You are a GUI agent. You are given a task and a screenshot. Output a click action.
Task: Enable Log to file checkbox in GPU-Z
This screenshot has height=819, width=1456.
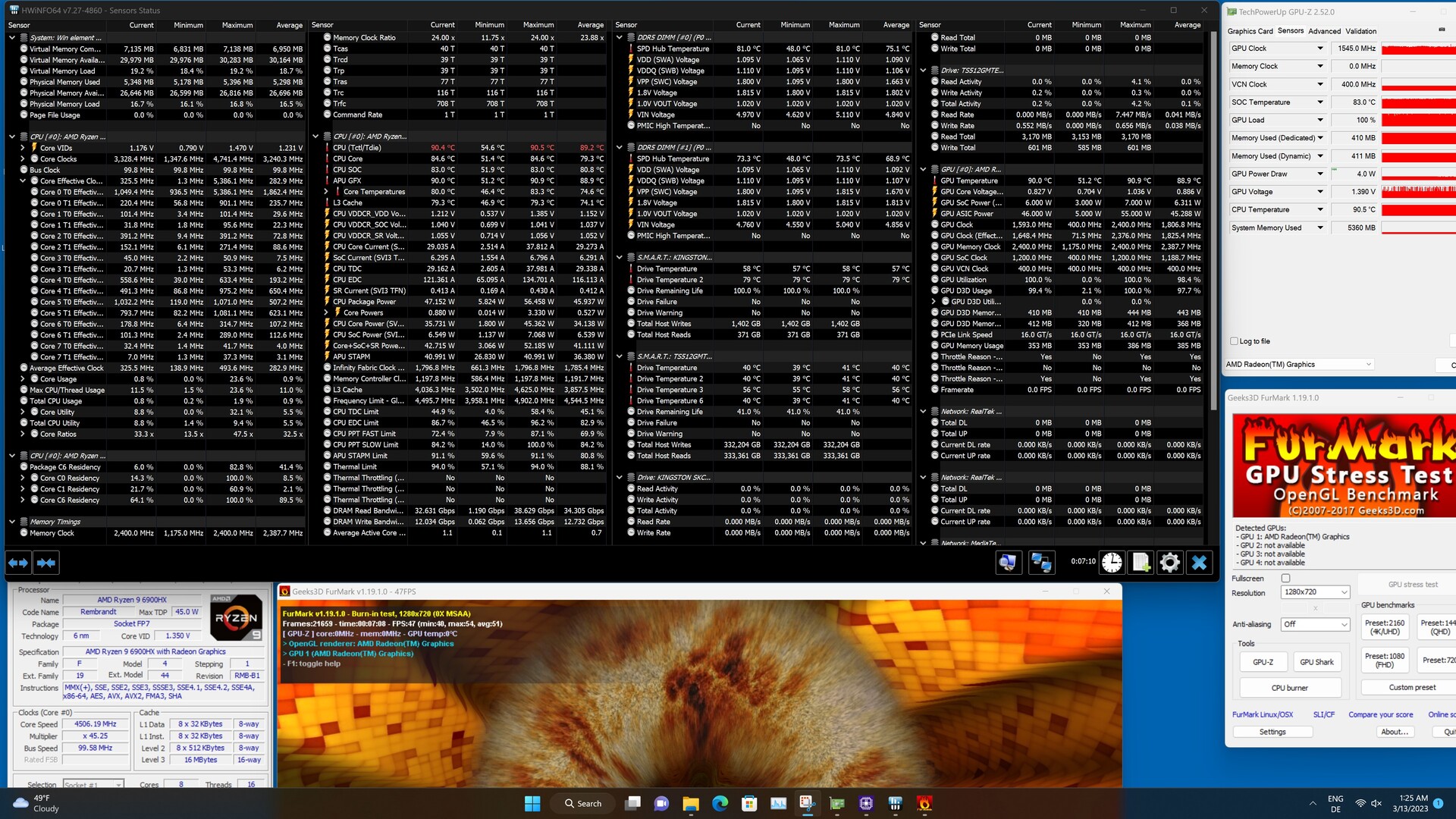(1235, 341)
